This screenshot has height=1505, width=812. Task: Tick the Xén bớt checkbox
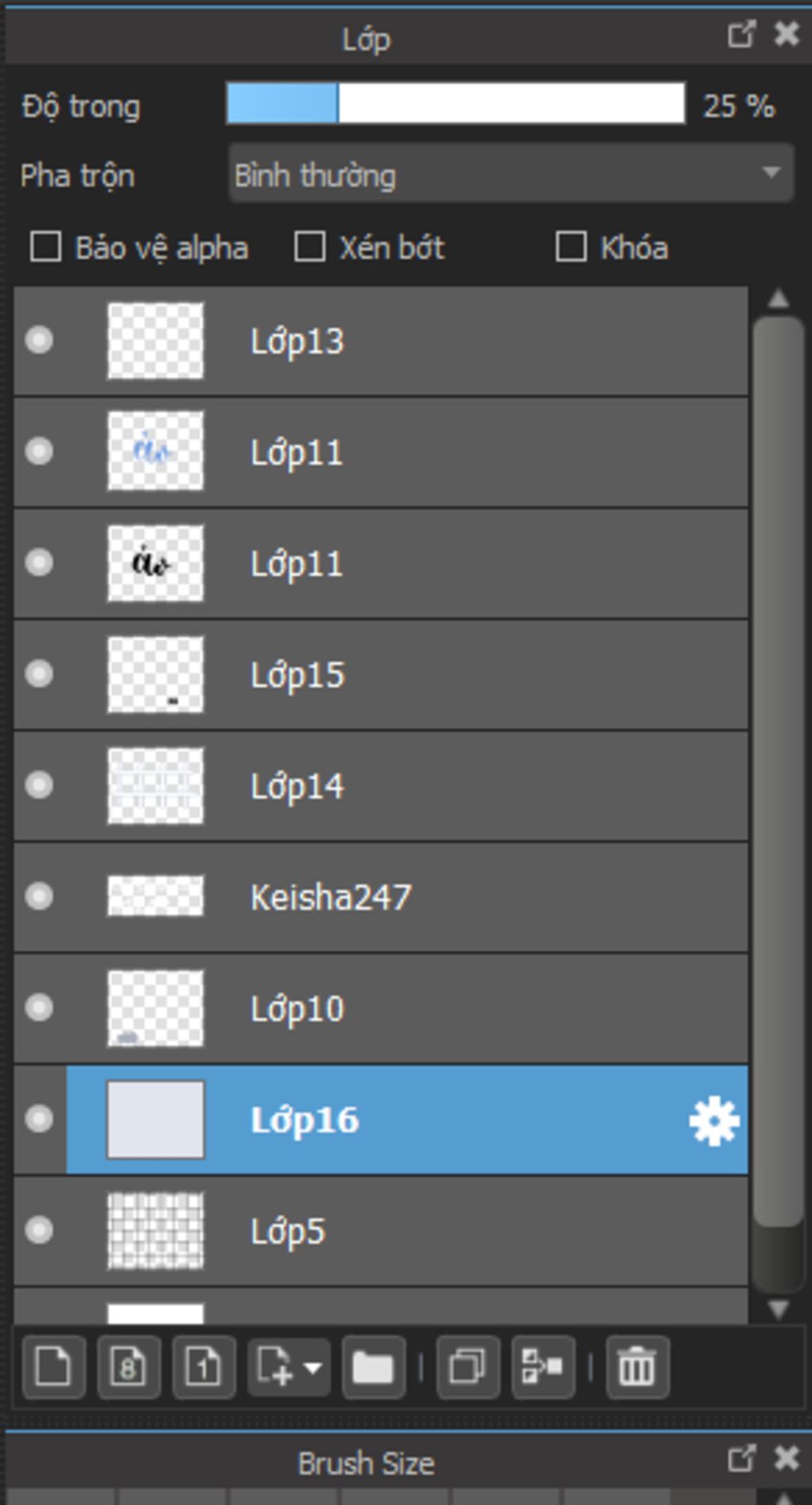point(309,247)
